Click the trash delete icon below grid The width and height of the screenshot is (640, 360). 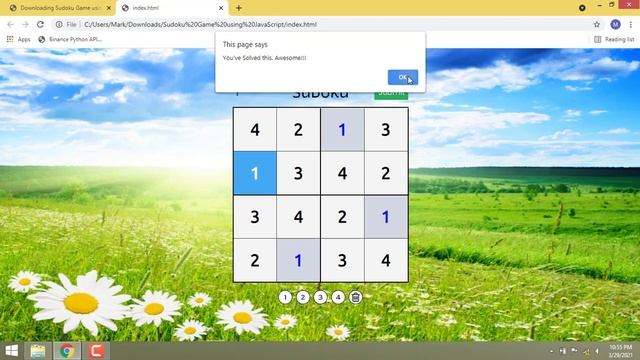click(356, 297)
